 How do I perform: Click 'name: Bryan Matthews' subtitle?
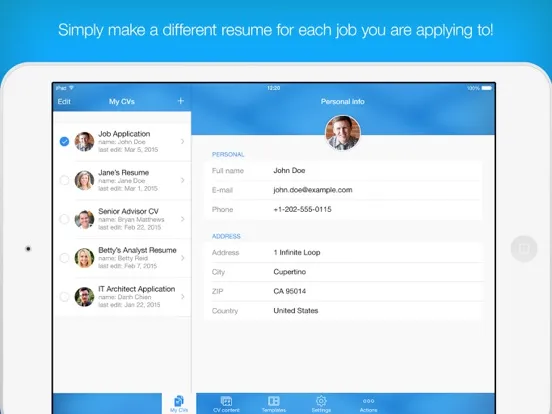[131, 219]
